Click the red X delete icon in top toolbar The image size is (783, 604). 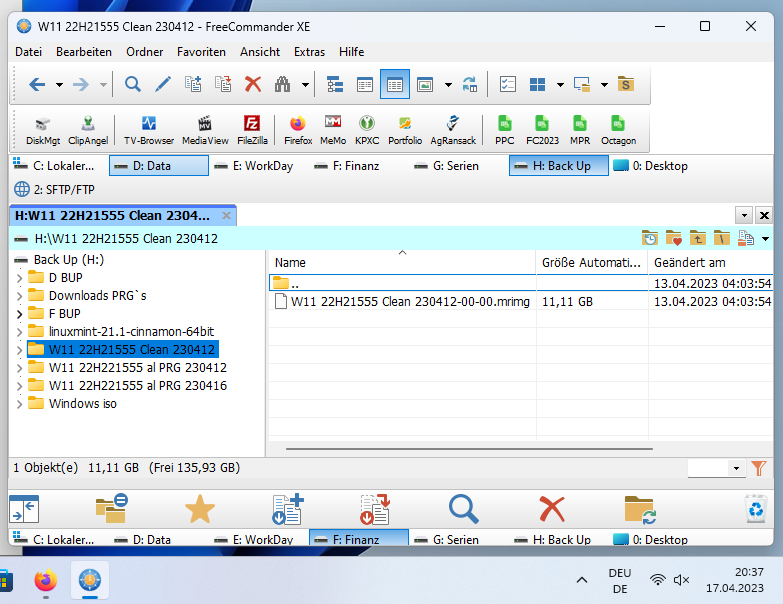(x=253, y=84)
